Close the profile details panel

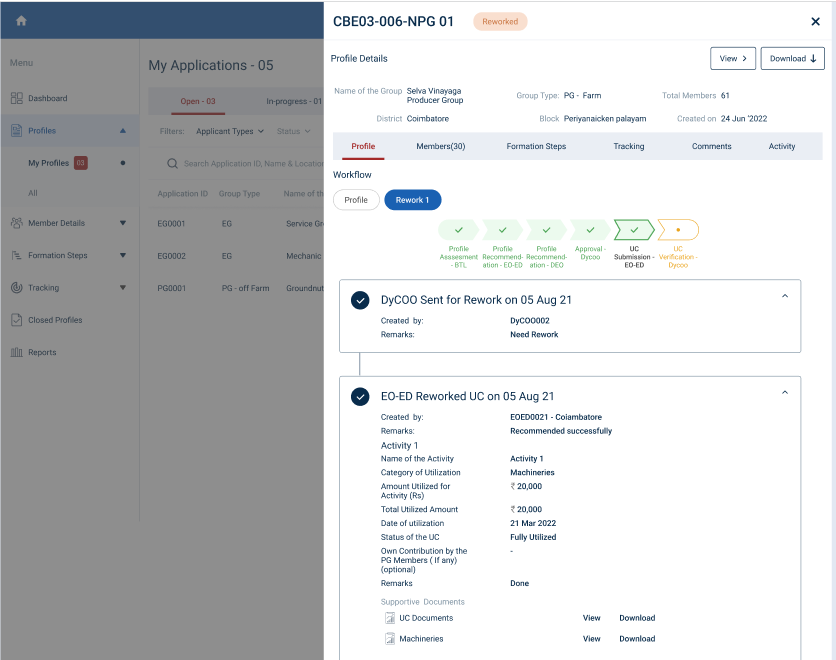[x=815, y=21]
